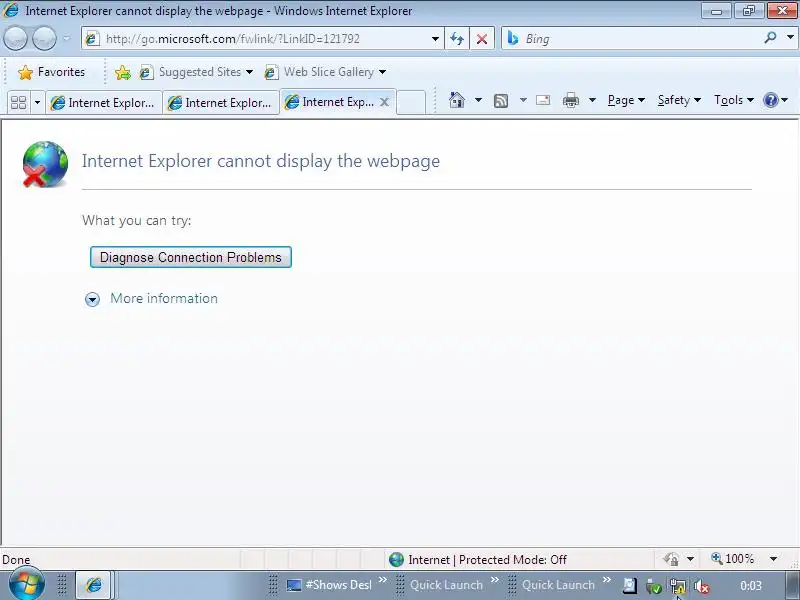Expand More information chevron
The height and width of the screenshot is (600, 800).
click(92, 299)
